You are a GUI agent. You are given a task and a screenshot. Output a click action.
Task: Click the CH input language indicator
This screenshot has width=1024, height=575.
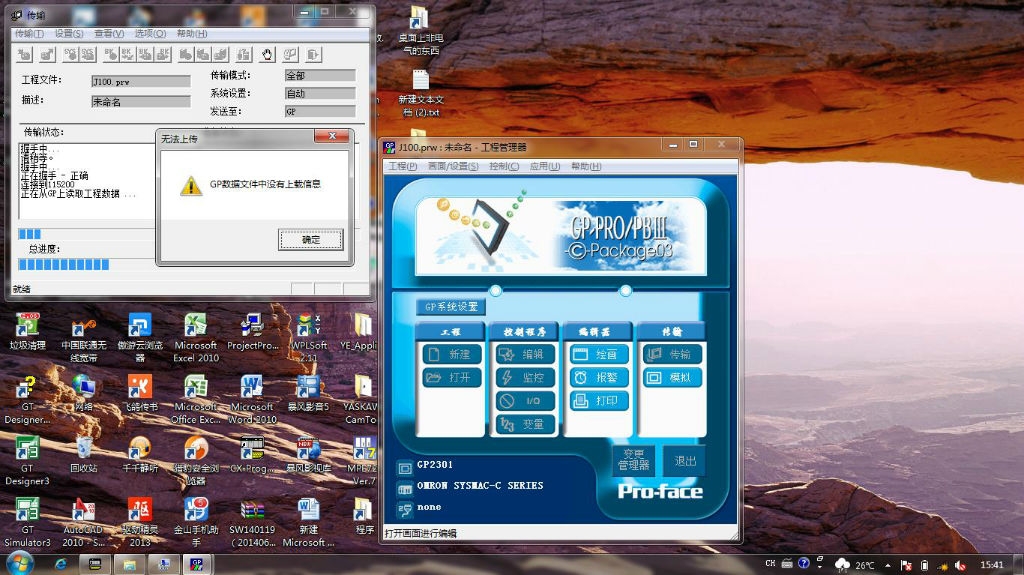(770, 564)
